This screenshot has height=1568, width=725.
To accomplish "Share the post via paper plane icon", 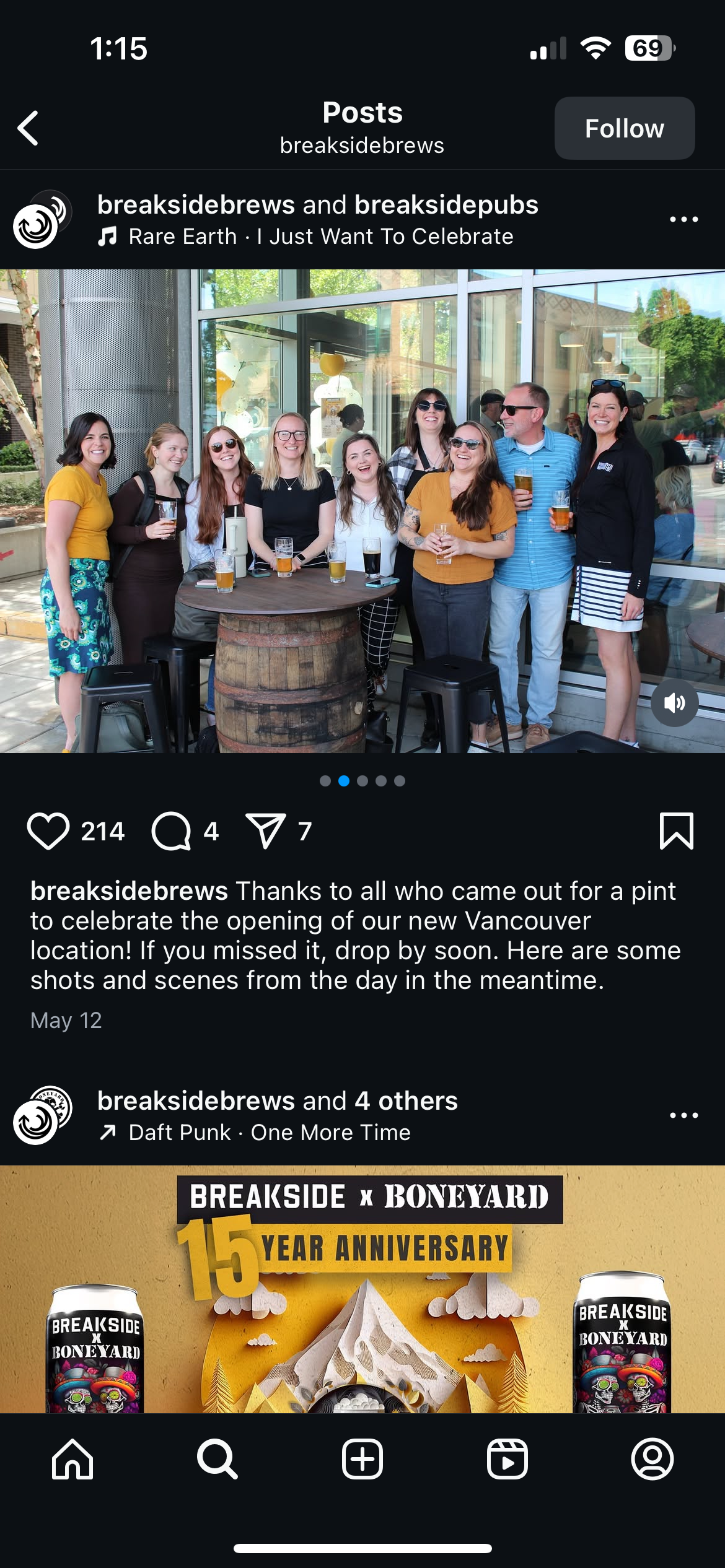I will 266,830.
